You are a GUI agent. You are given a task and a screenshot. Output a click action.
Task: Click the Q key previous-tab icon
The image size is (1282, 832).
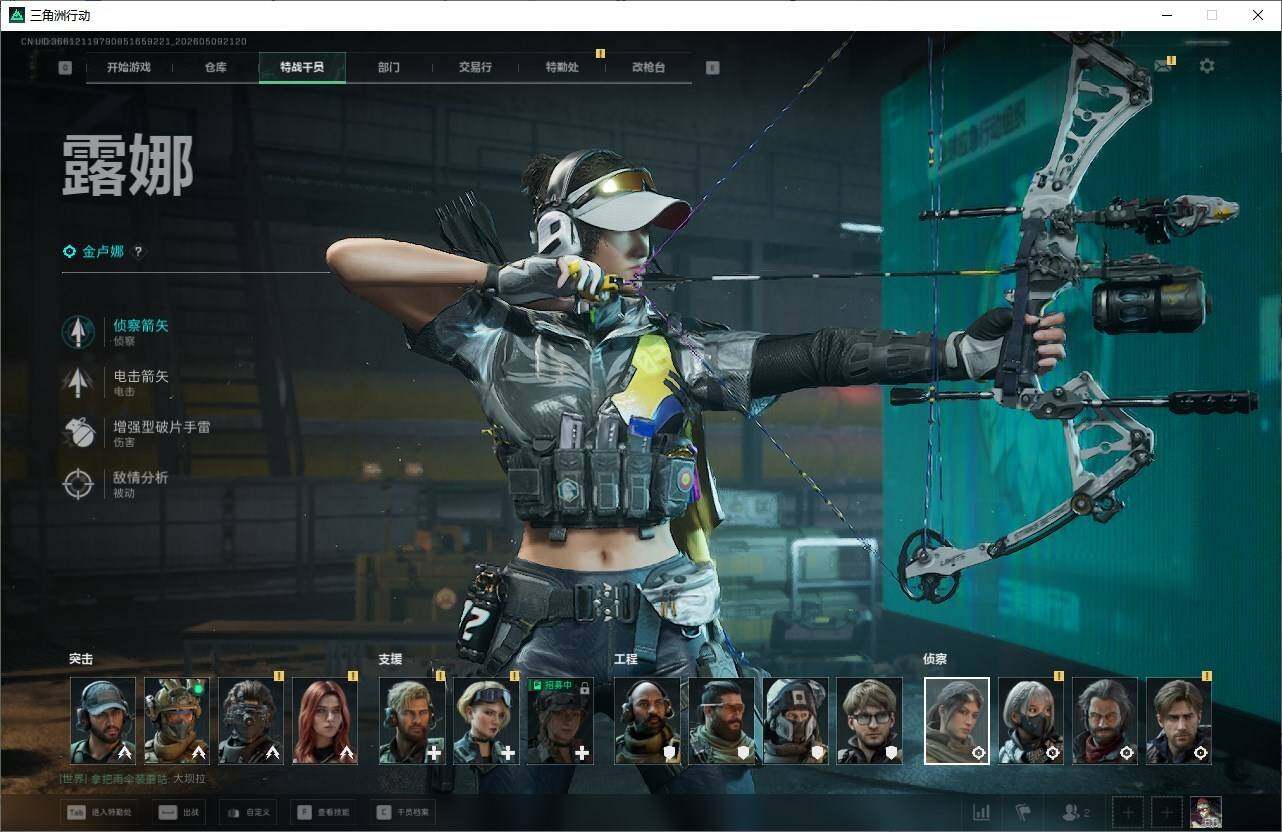(65, 68)
